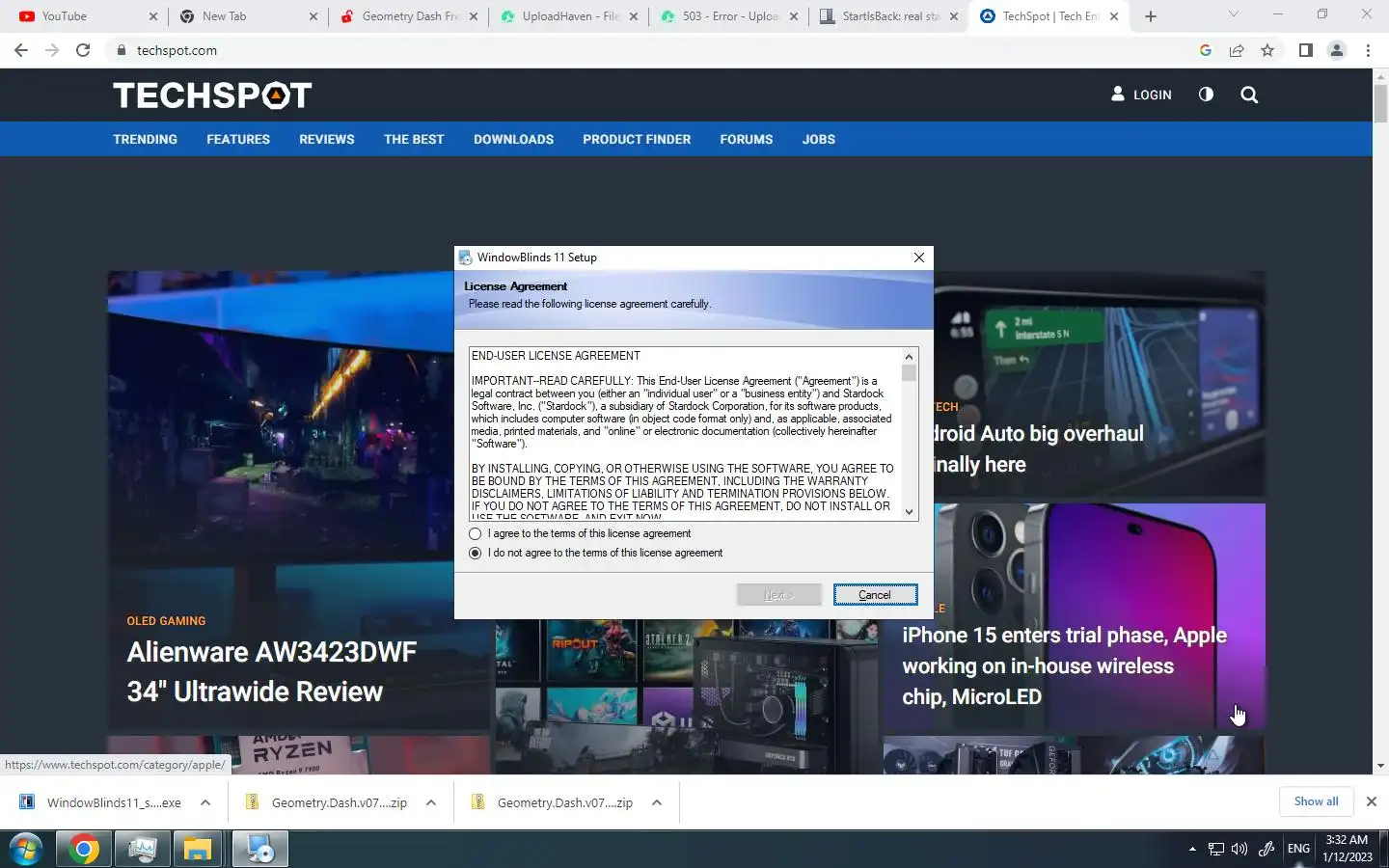The height and width of the screenshot is (868, 1389).
Task: Show hidden tray icons arrow
Action: click(x=1192, y=849)
